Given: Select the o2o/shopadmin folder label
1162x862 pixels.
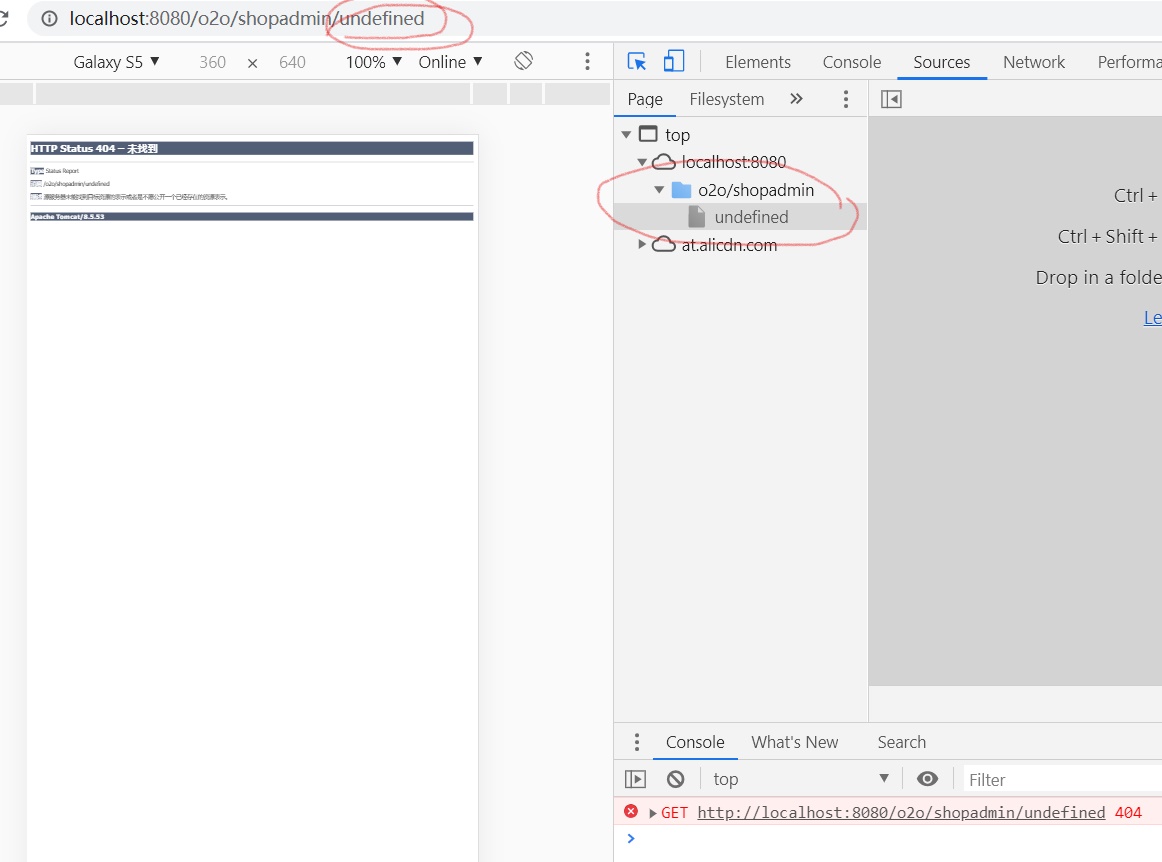Looking at the screenshot, I should 756,190.
